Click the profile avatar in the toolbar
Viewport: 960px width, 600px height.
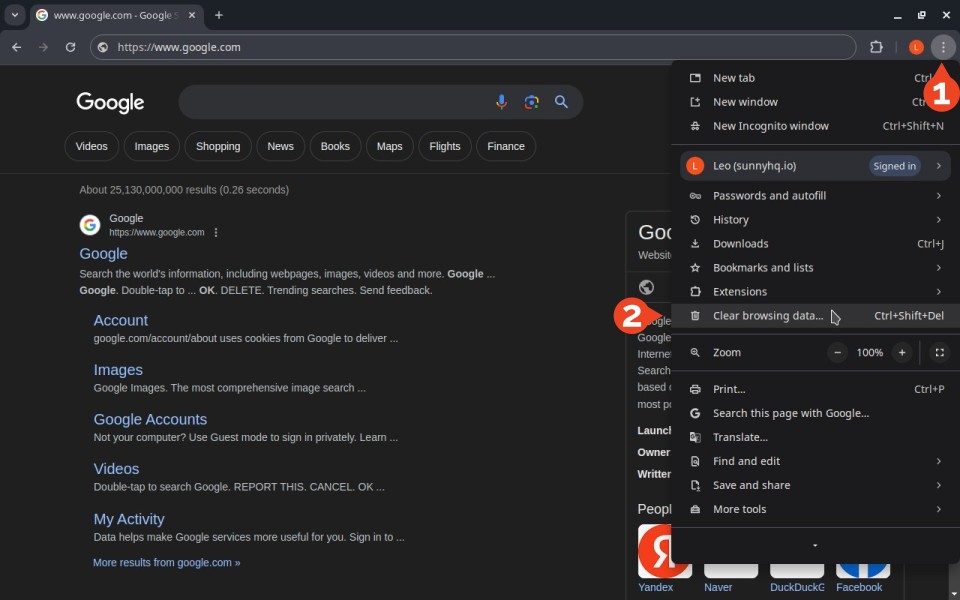(x=916, y=47)
